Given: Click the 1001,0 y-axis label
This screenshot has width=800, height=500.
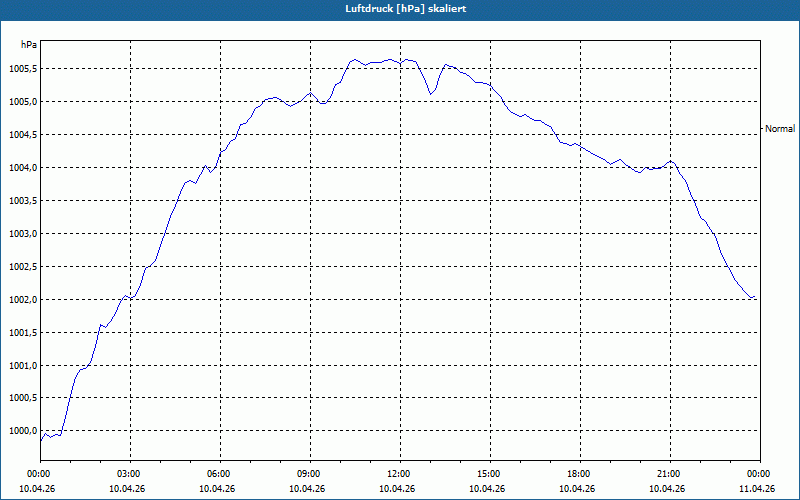Looking at the screenshot, I should pyautogui.click(x=23, y=366).
